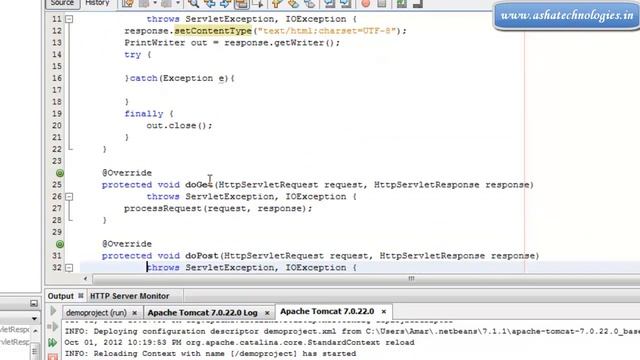The image size is (640, 360).
Task: Close the demoproject (run) output tab
Action: coord(134,313)
